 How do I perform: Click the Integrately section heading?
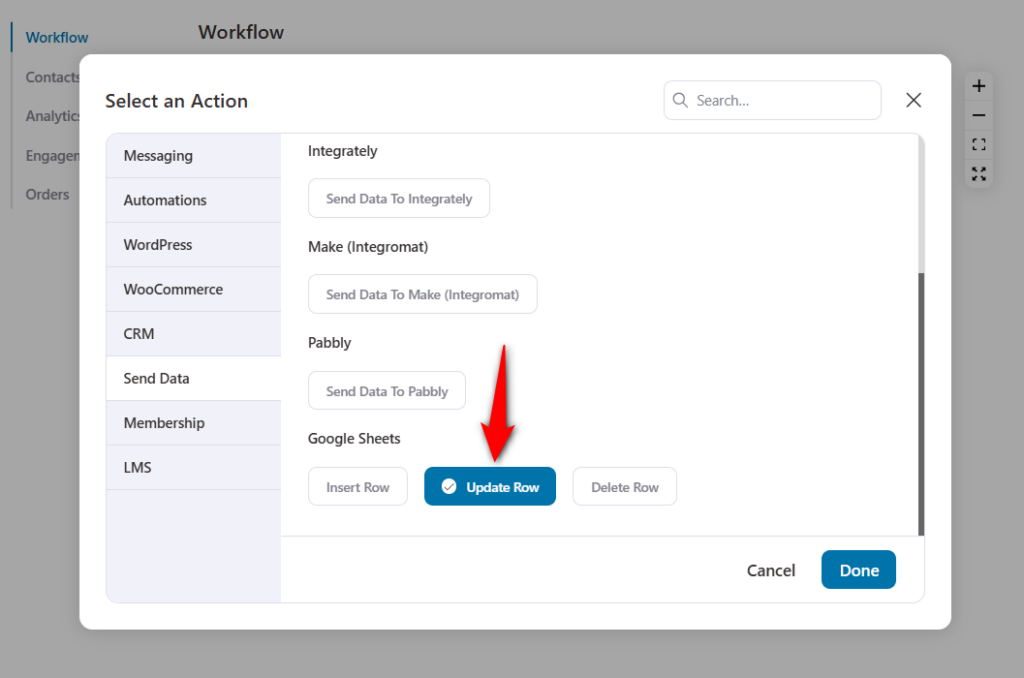[342, 151]
